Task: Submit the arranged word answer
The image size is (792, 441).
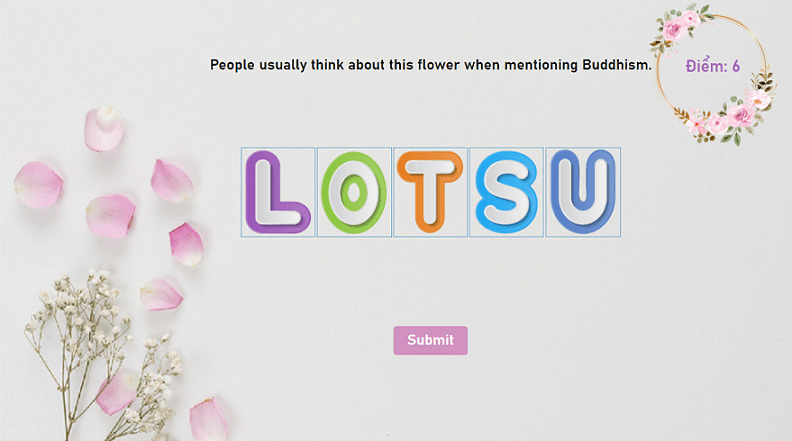Action: (x=430, y=340)
